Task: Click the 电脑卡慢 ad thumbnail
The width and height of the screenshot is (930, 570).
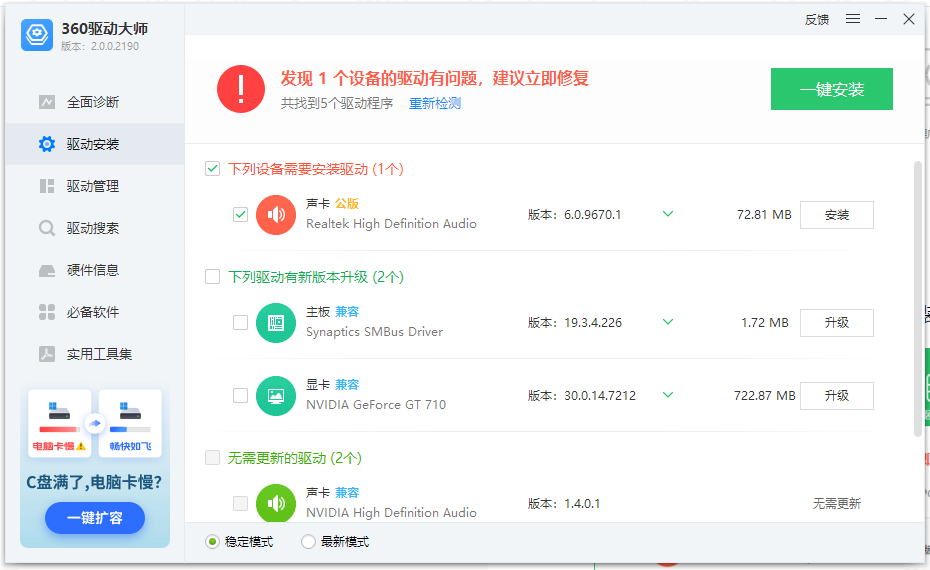Action: (x=59, y=423)
